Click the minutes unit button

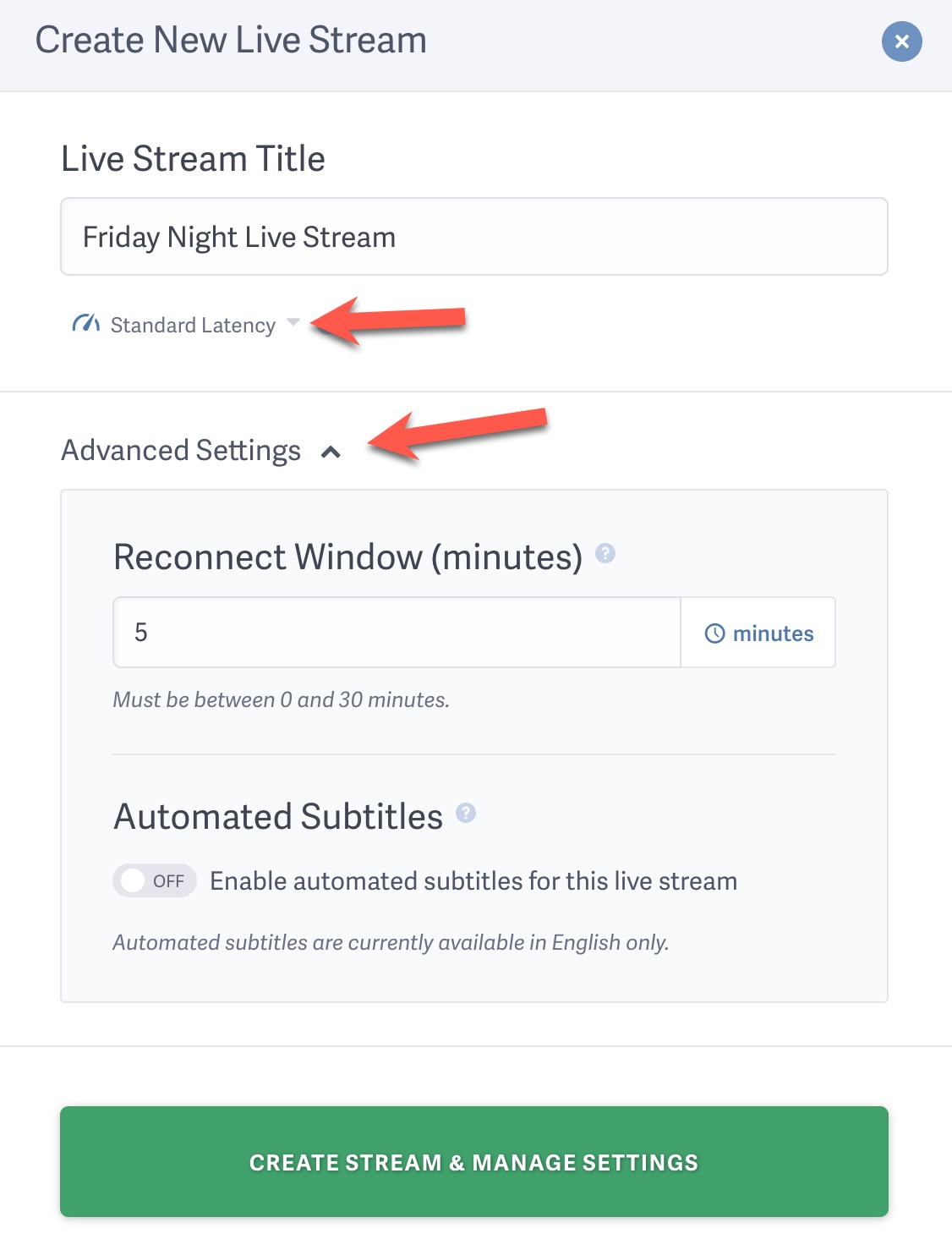click(758, 632)
